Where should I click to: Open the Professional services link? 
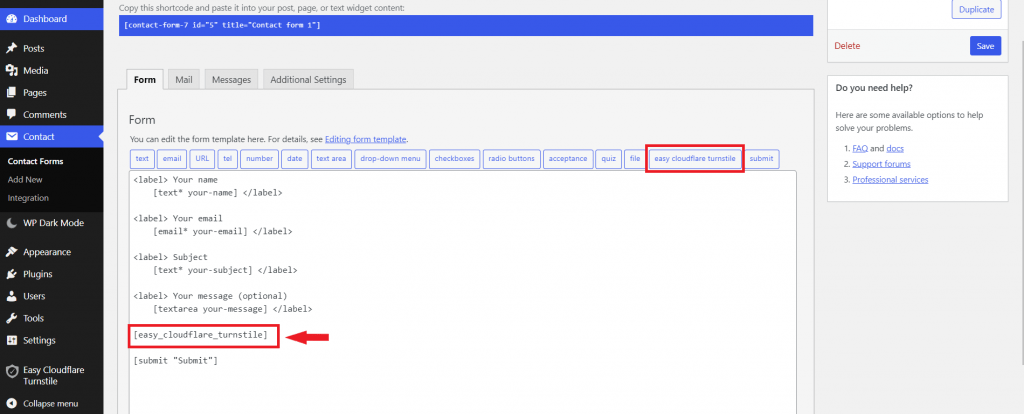pyautogui.click(x=890, y=180)
